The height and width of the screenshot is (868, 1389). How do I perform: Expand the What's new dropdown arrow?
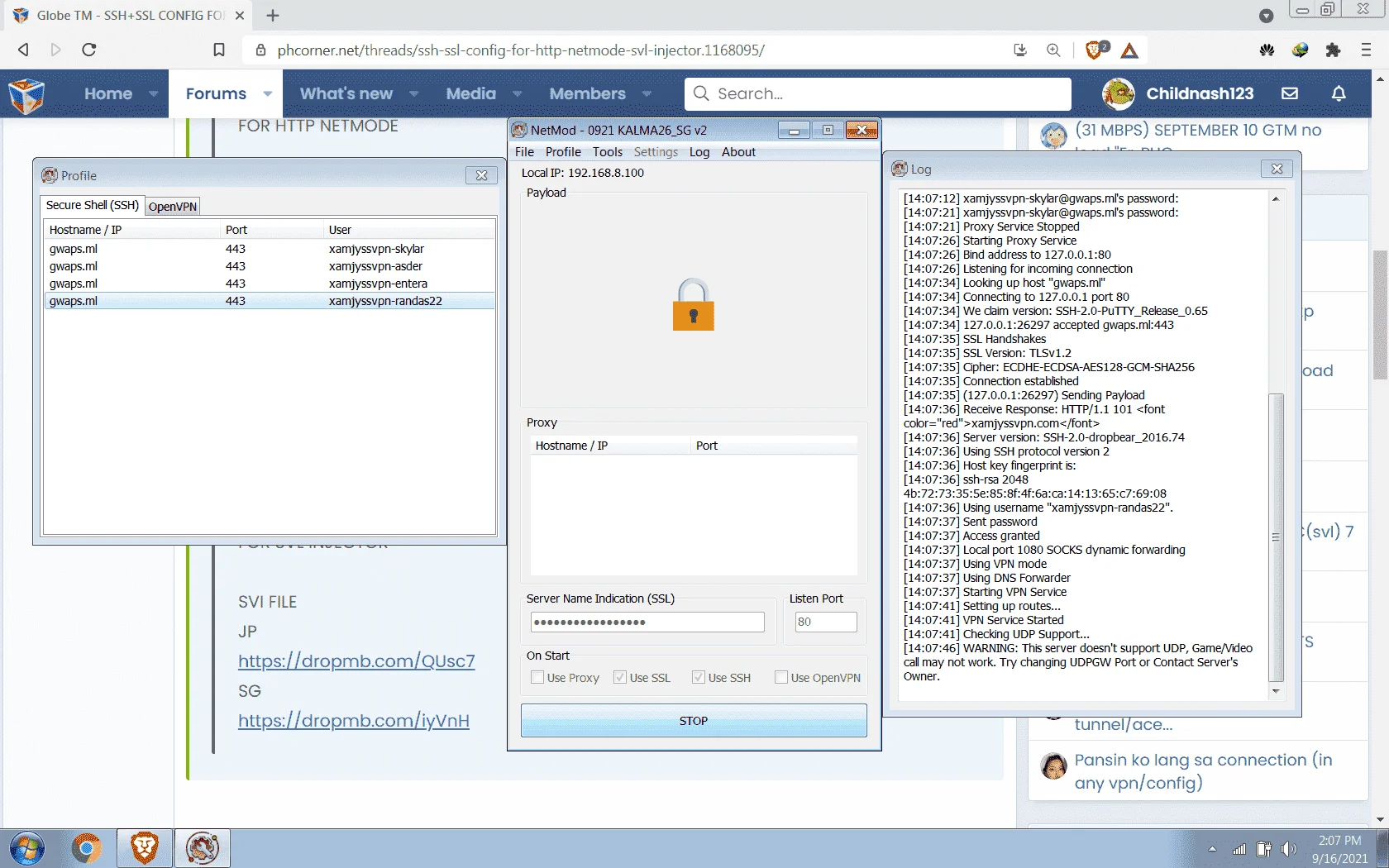(x=414, y=94)
